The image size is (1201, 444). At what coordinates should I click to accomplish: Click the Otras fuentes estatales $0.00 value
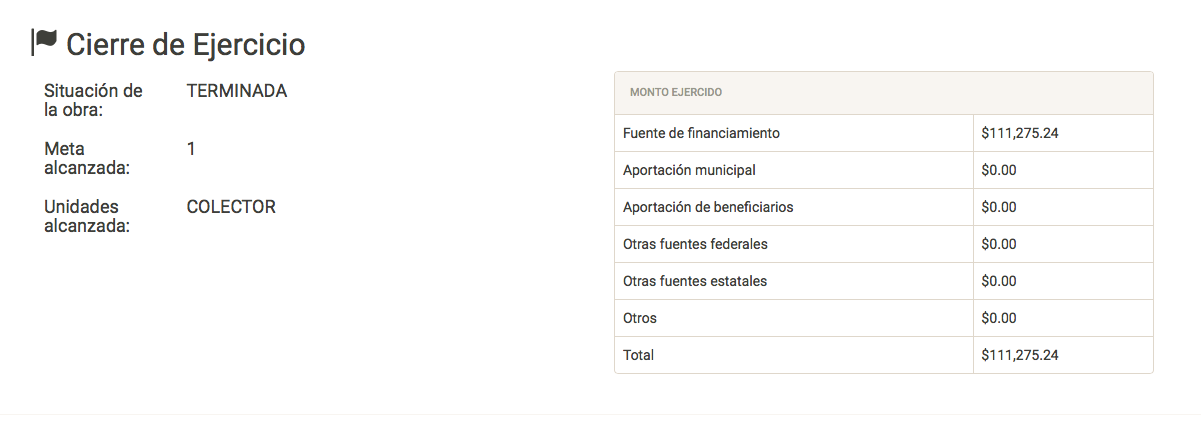999,281
